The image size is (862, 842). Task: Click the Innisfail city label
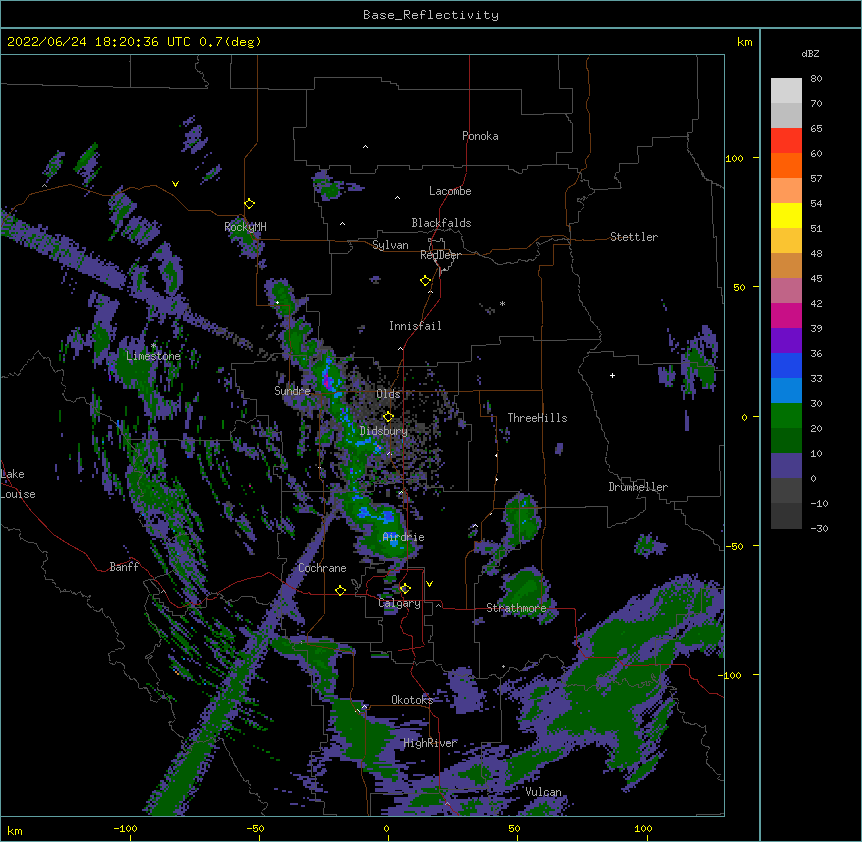click(415, 326)
